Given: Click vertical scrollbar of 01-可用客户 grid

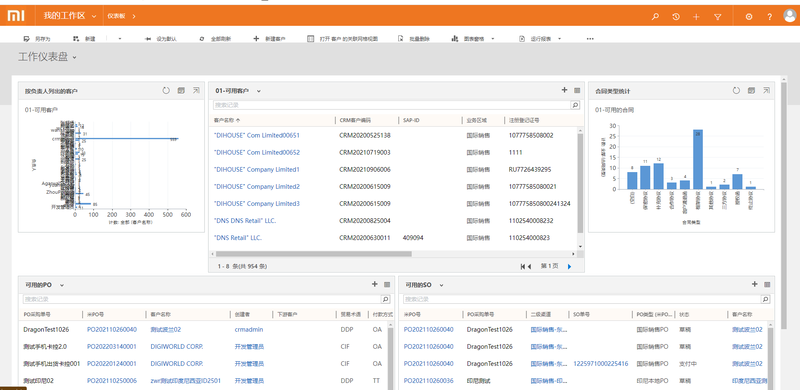Looking at the screenshot, I should pos(580,184).
